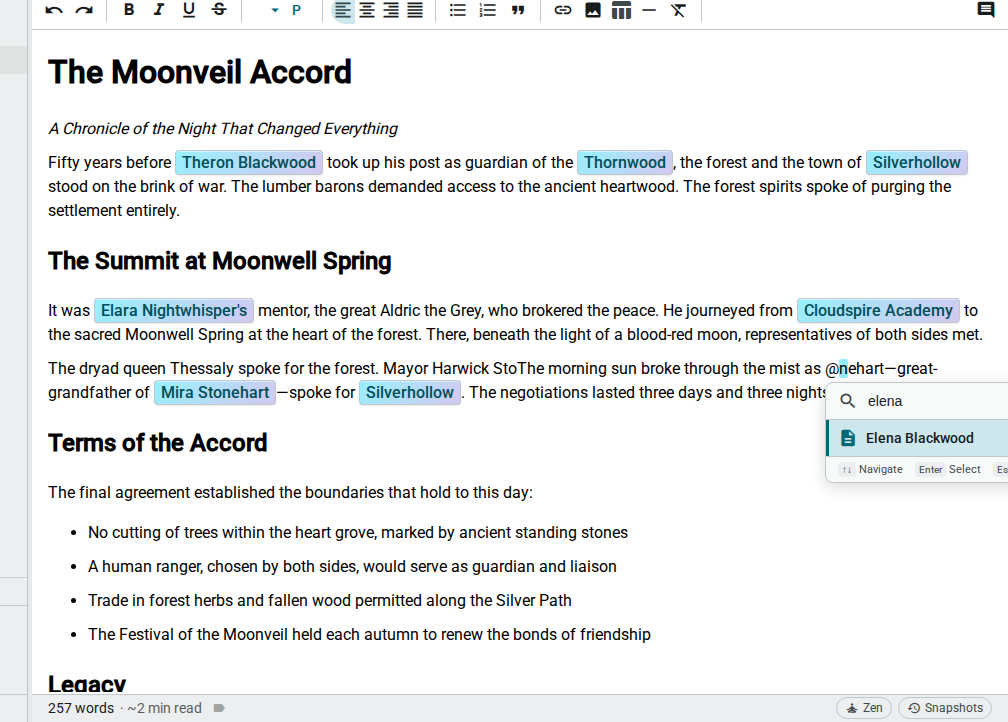The width and height of the screenshot is (1008, 722).
Task: Click the bullet about the Festival of the Moonveil
Action: coord(370,635)
